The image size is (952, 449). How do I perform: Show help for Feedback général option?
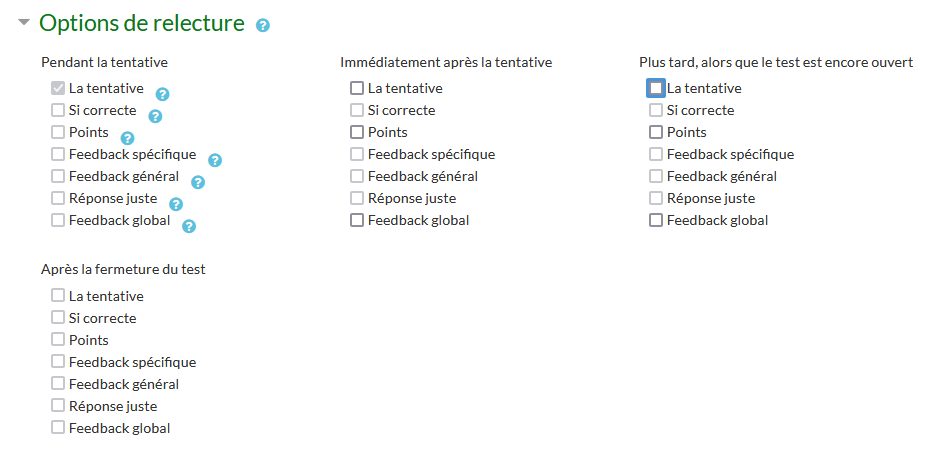click(x=198, y=182)
